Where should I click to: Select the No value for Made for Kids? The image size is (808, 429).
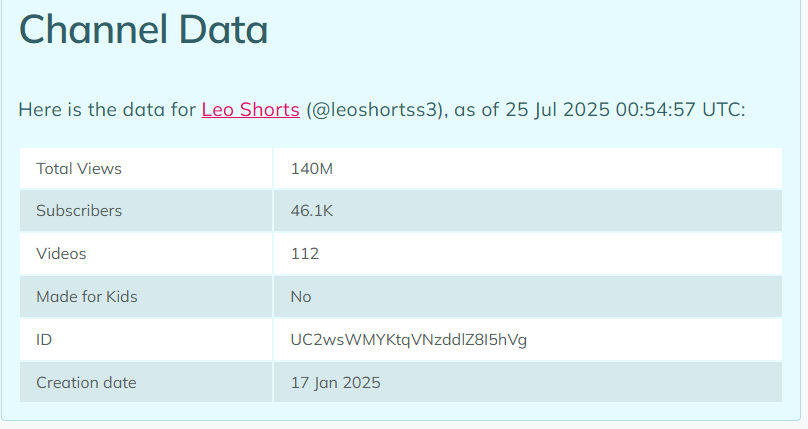click(301, 297)
